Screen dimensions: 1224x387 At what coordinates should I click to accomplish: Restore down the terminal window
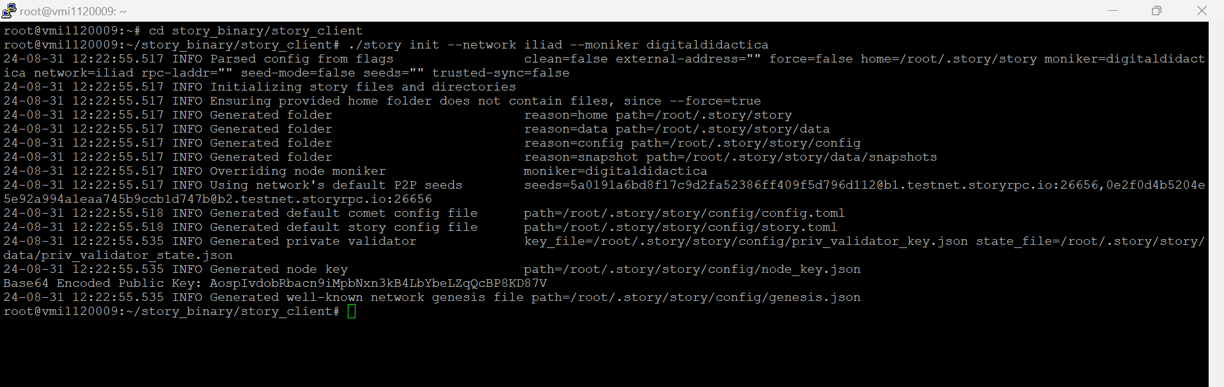1157,10
